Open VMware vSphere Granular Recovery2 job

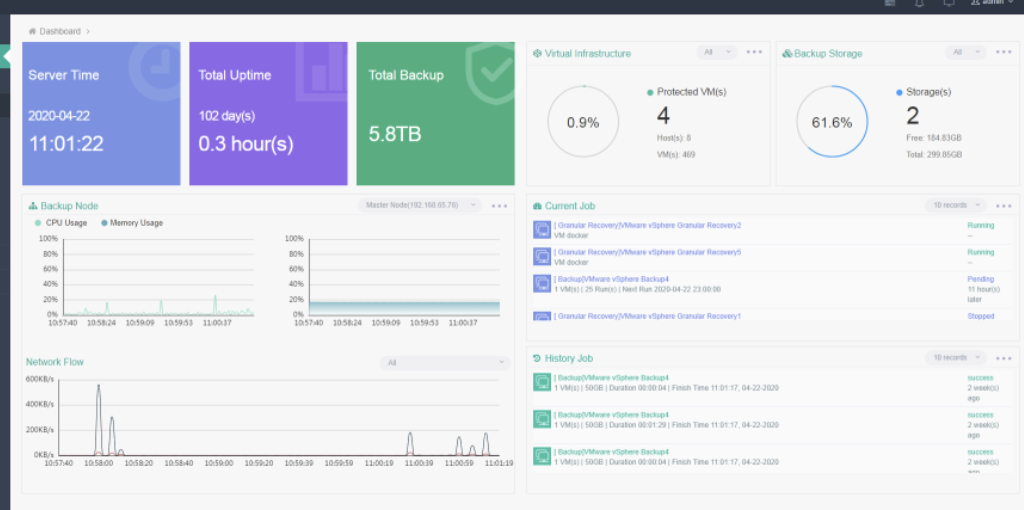647,225
